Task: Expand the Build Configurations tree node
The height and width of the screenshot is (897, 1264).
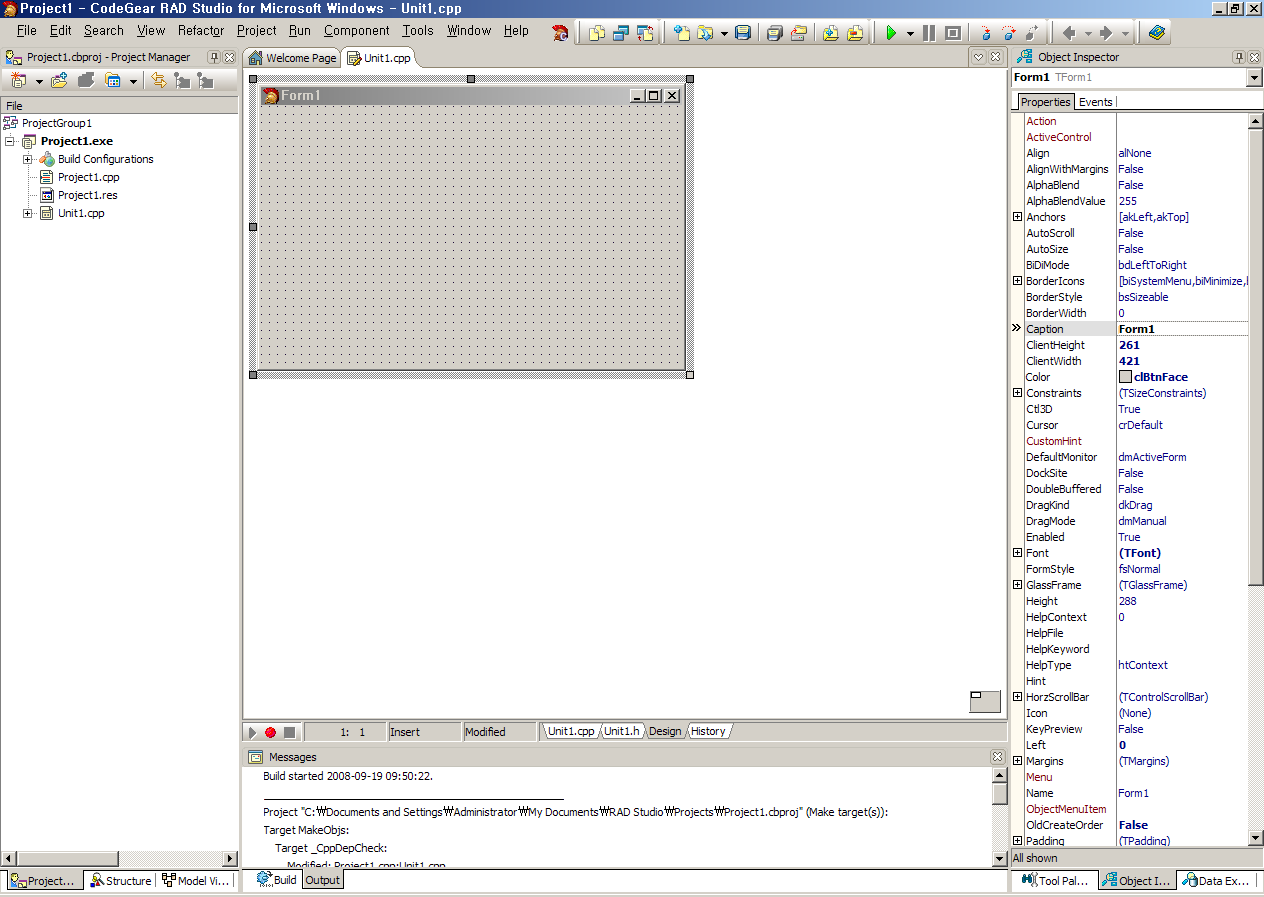Action: 28,159
